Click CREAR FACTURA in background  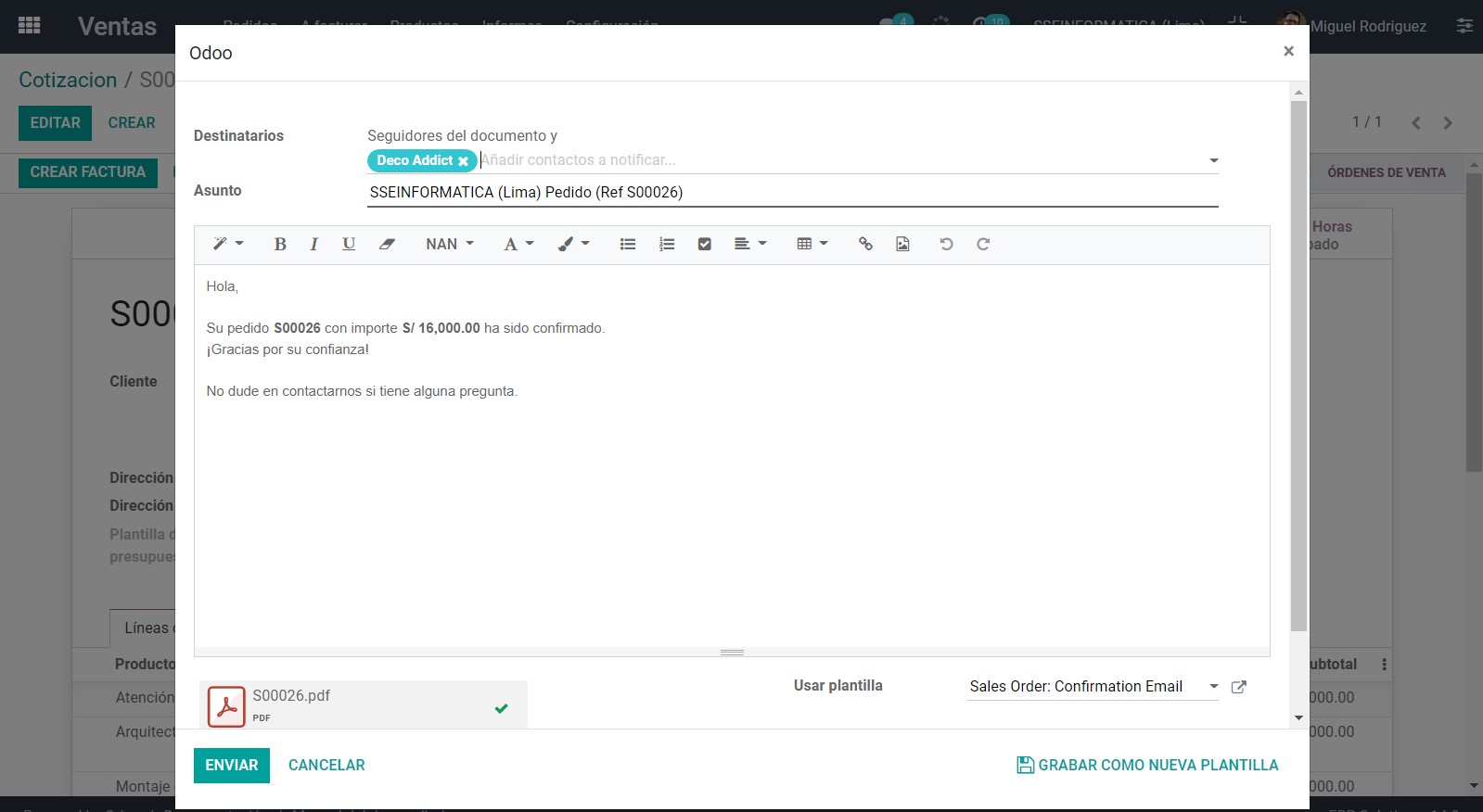(88, 172)
